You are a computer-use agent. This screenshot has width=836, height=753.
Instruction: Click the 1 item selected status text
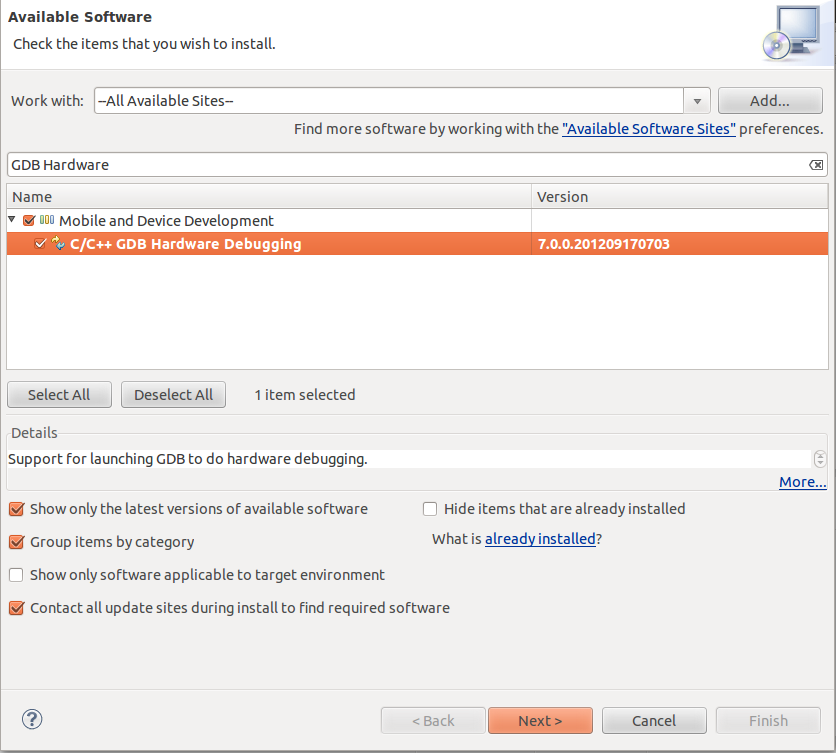[304, 395]
